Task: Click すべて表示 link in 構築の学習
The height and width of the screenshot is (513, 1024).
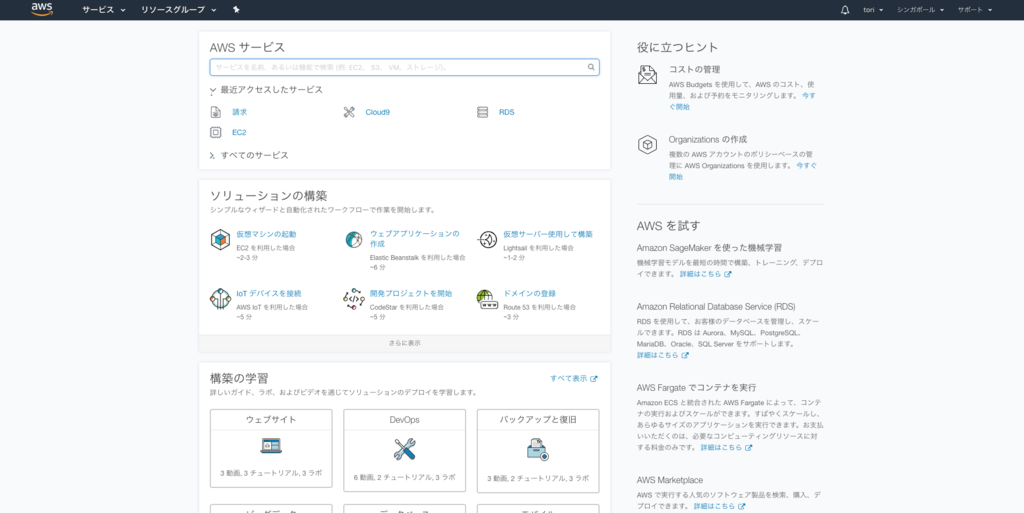Action: 568,379
